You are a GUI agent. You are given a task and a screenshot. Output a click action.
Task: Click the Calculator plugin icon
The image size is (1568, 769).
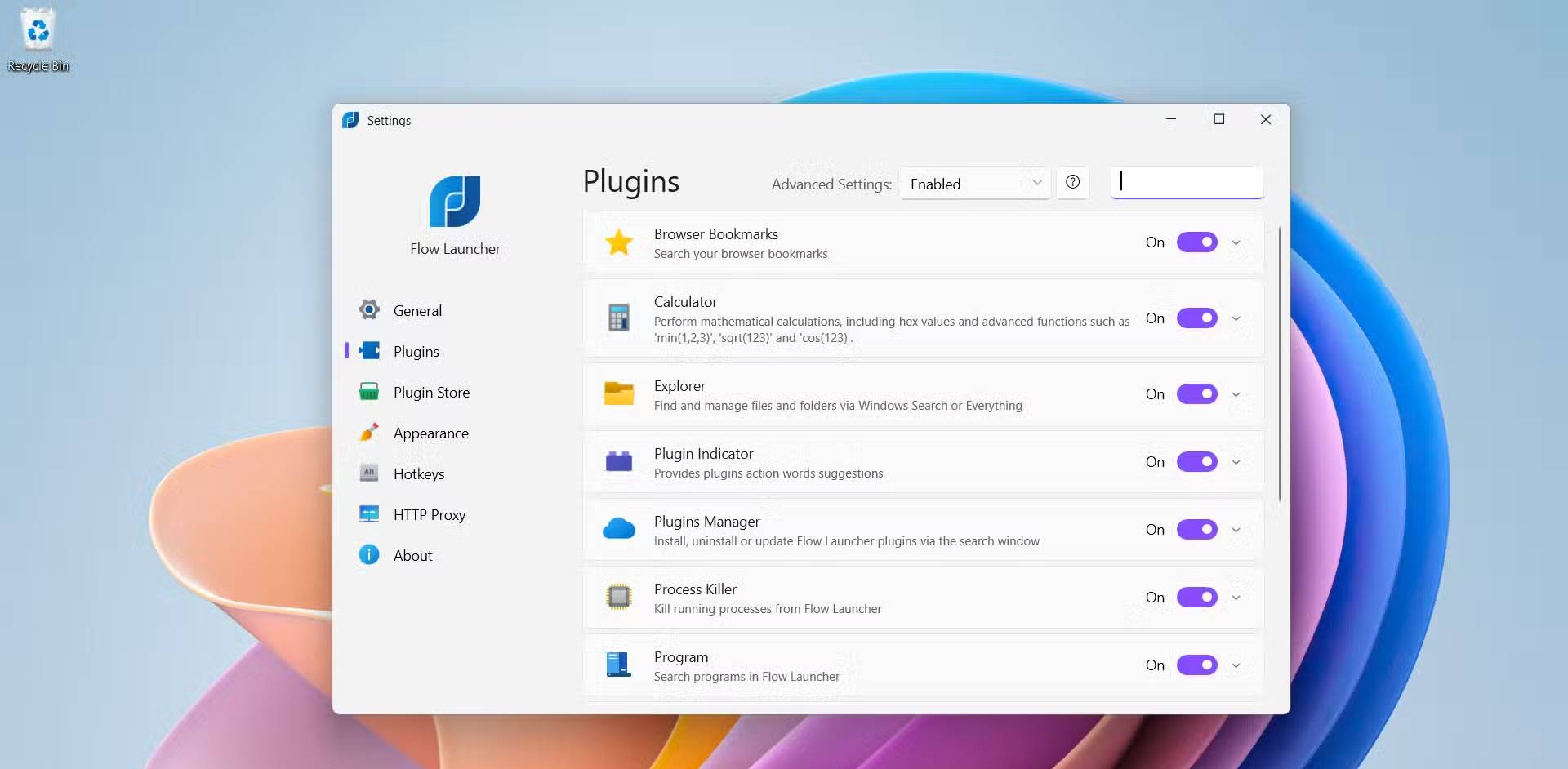[x=620, y=318]
